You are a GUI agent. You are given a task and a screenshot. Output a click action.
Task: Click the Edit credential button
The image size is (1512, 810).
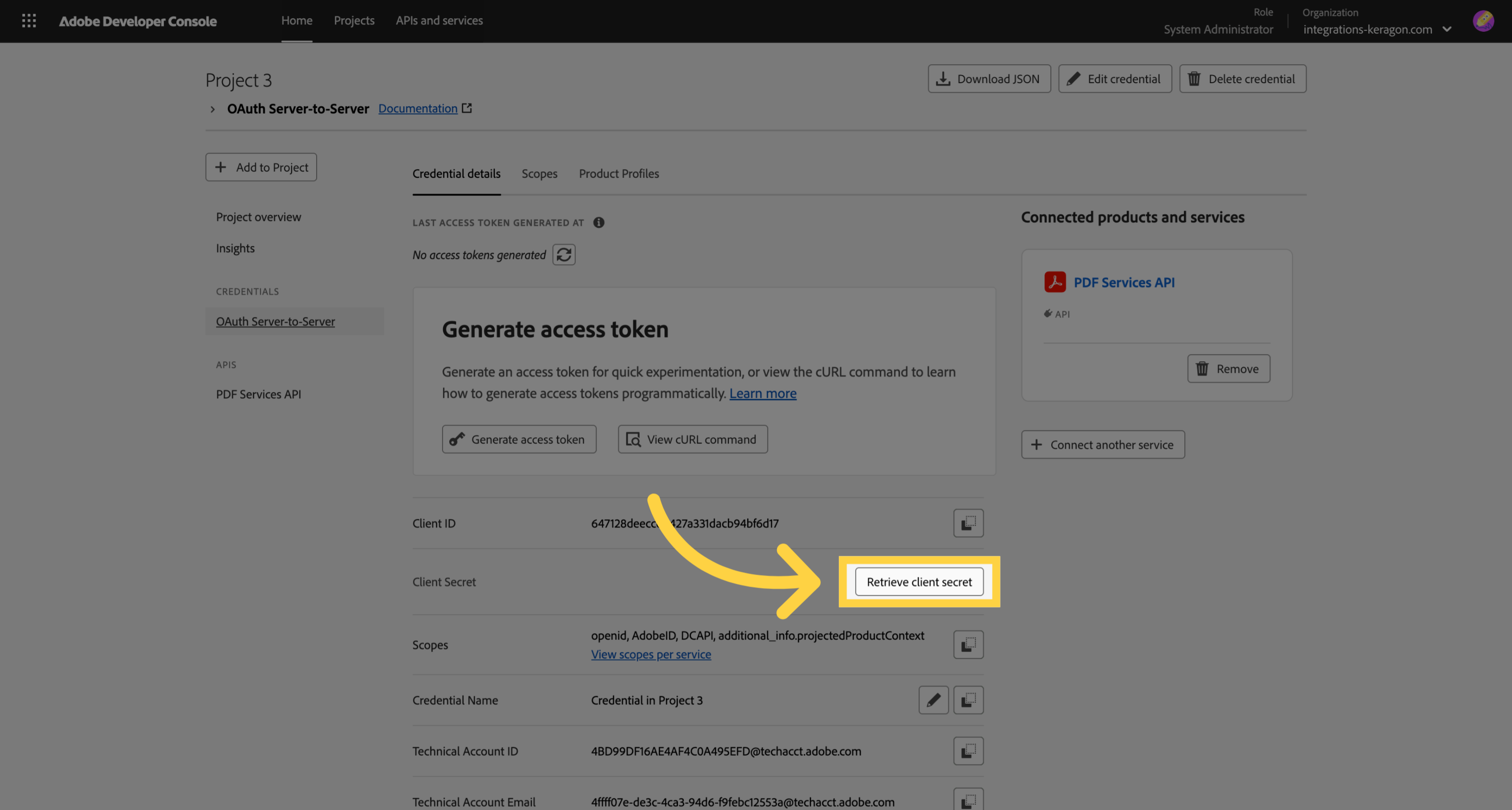click(x=1115, y=79)
